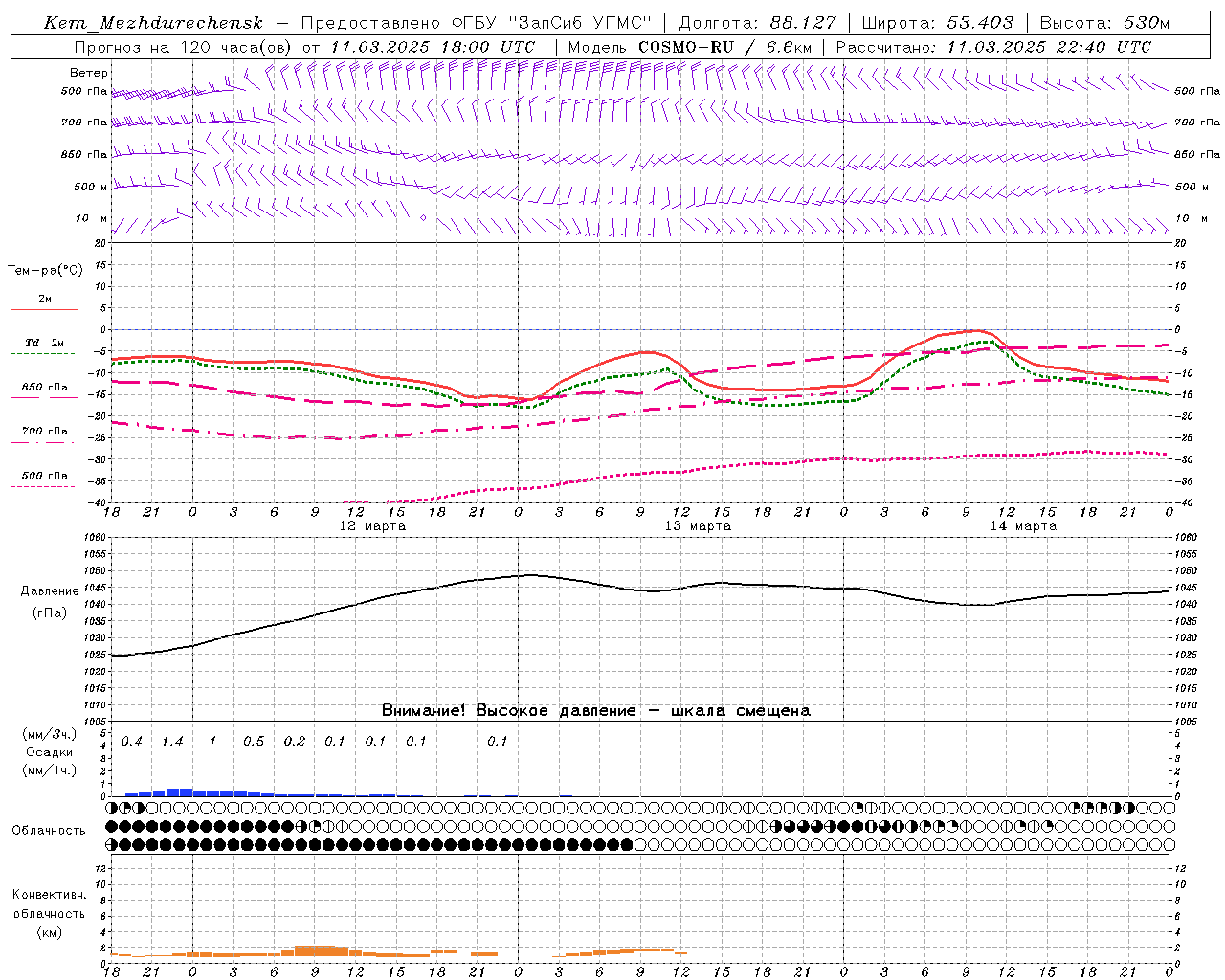Click the forecast start time '11.03.2025 18:00 UTC'
1225x980 pixels.
click(x=433, y=47)
